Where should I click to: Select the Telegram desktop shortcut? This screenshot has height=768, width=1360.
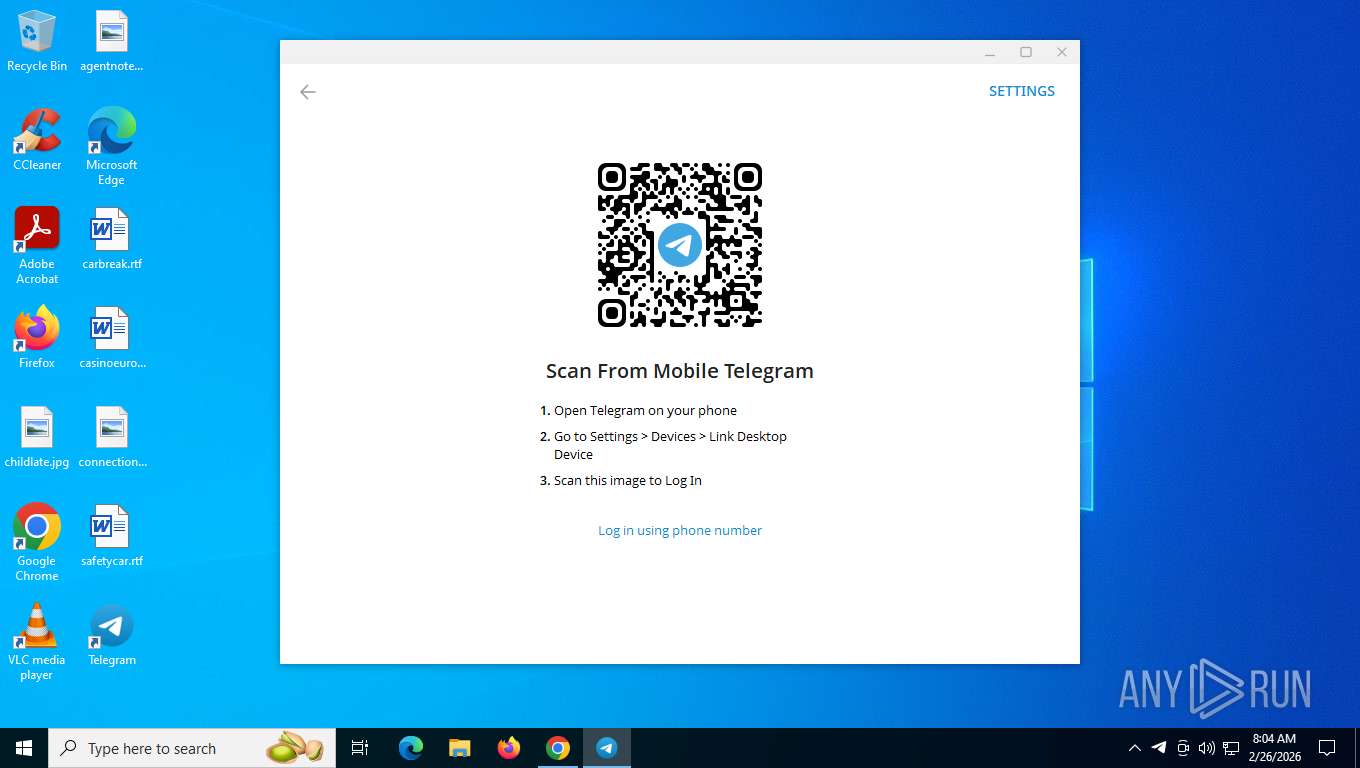pyautogui.click(x=112, y=635)
